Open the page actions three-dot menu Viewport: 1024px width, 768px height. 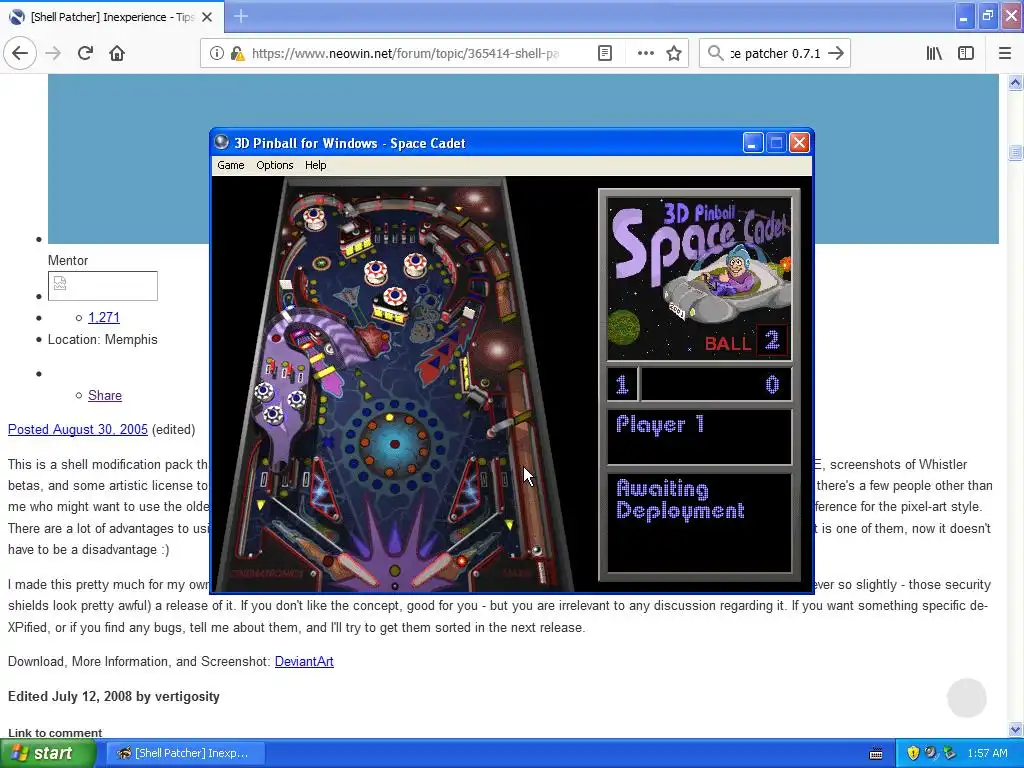point(645,53)
